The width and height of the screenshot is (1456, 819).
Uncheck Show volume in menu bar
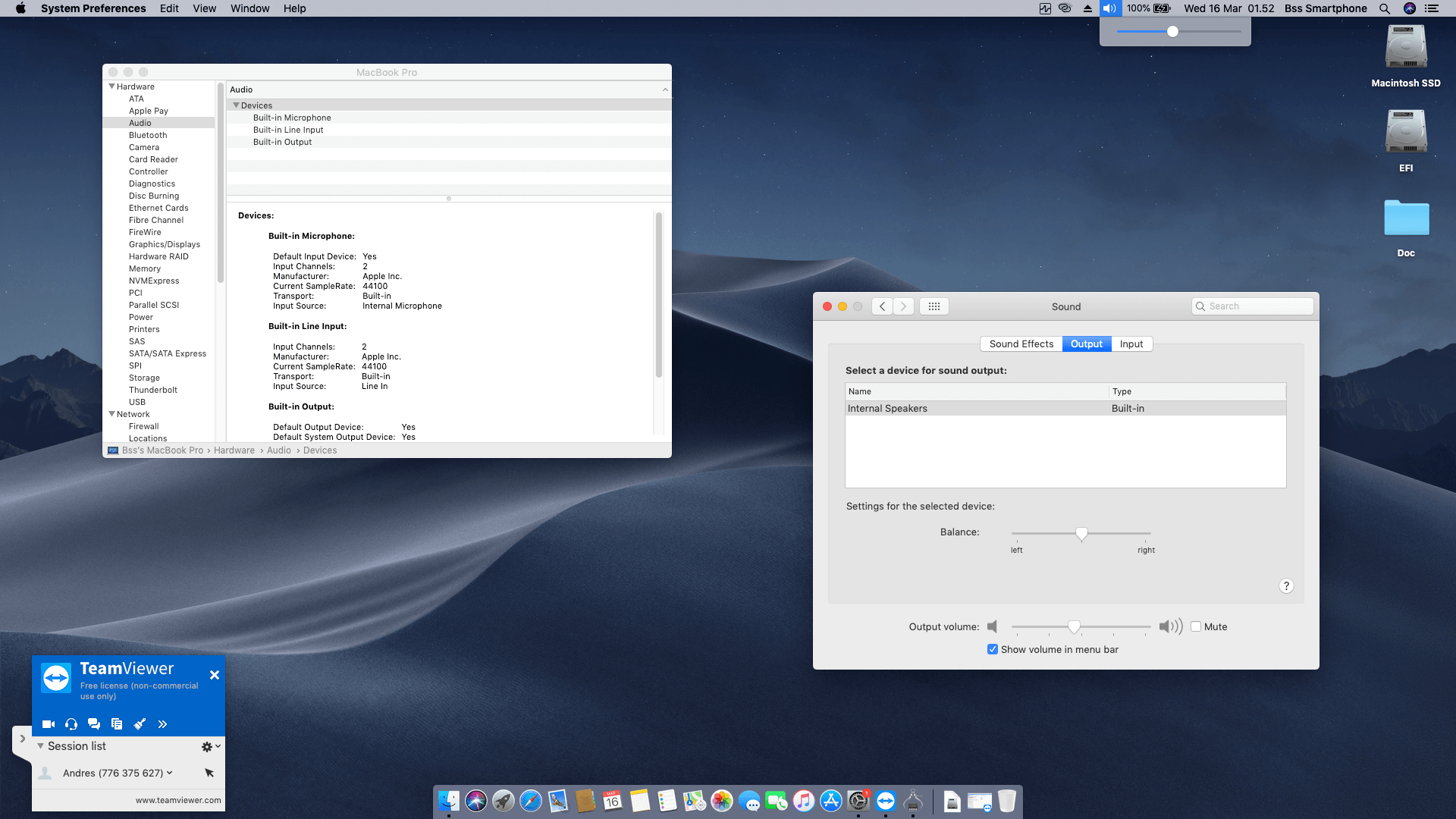tap(993, 650)
